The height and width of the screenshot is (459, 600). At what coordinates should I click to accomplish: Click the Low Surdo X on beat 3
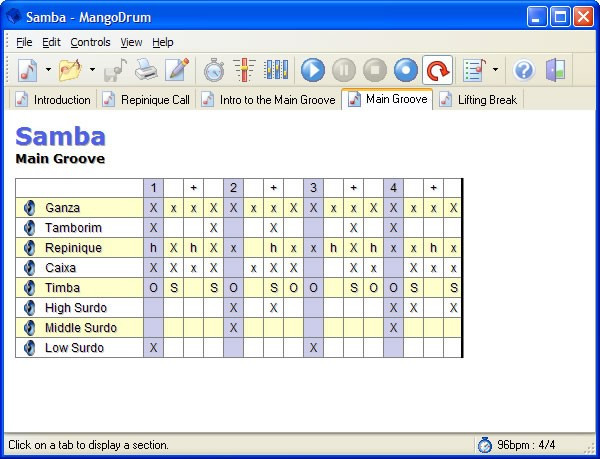click(313, 348)
